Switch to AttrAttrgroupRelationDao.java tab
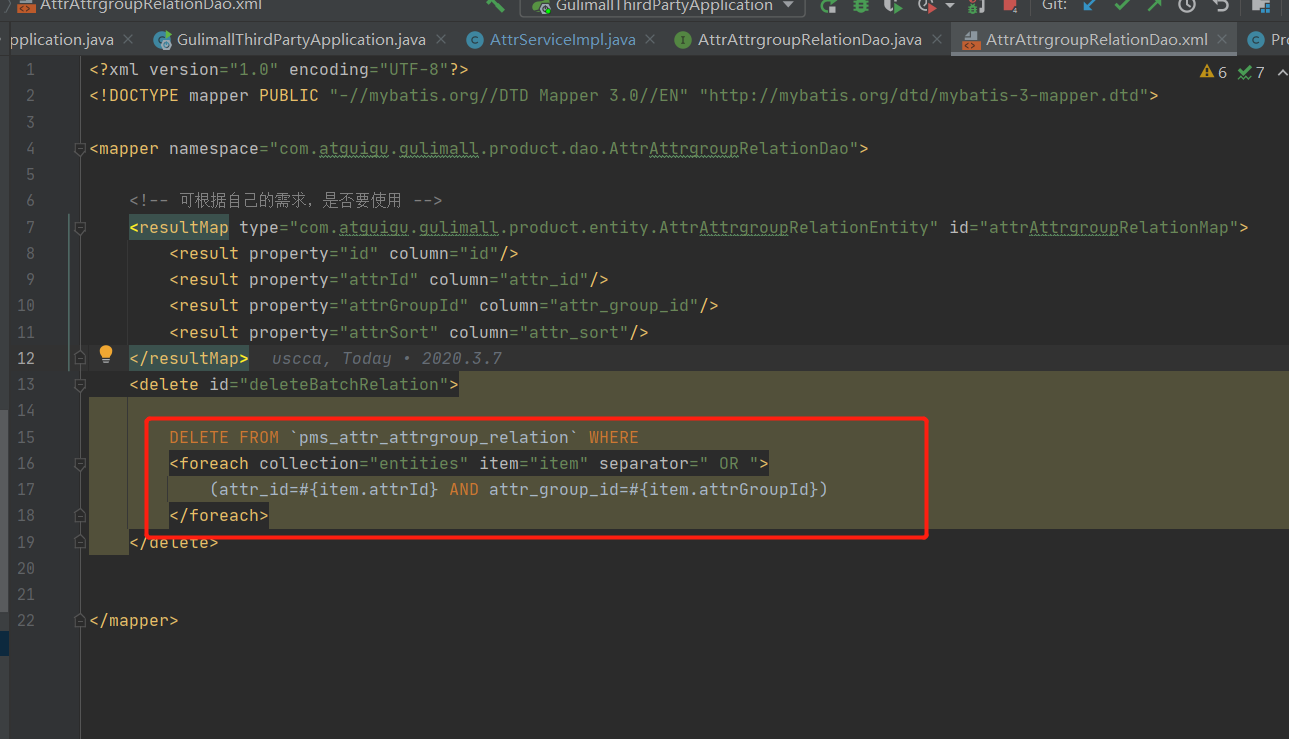Viewport: 1289px width, 739px height. pyautogui.click(x=809, y=40)
